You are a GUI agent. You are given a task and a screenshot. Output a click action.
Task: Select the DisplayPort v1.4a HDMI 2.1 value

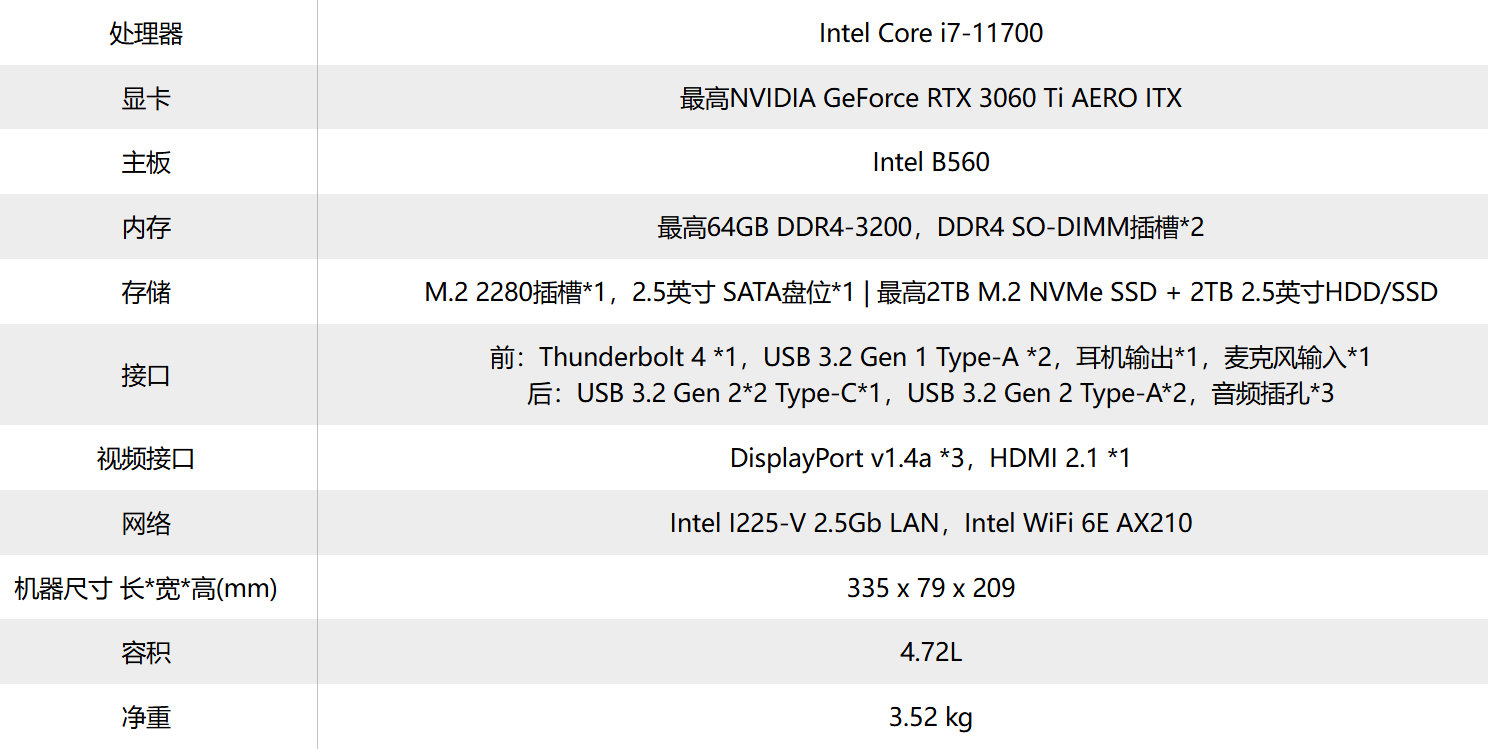pyautogui.click(x=931, y=458)
